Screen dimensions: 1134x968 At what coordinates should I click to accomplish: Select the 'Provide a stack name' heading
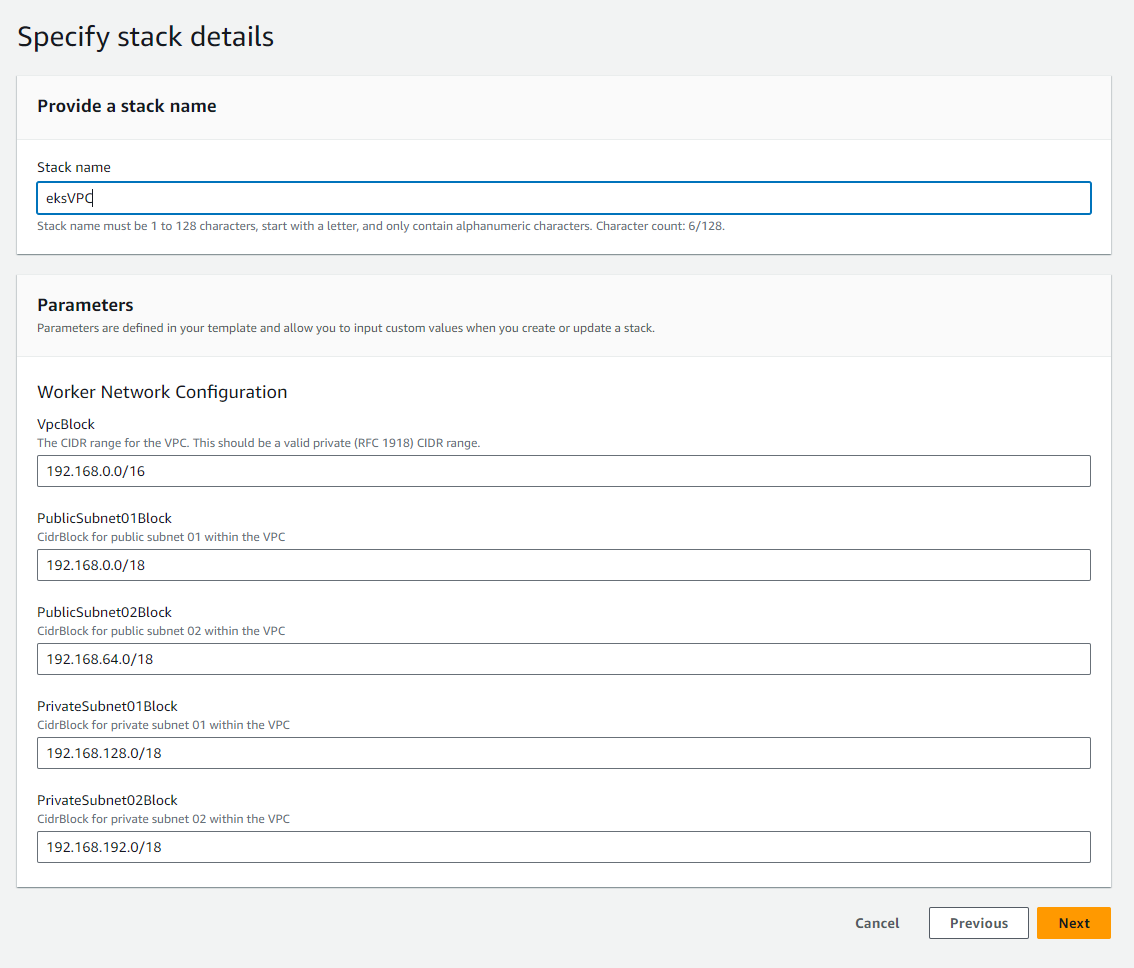127,106
